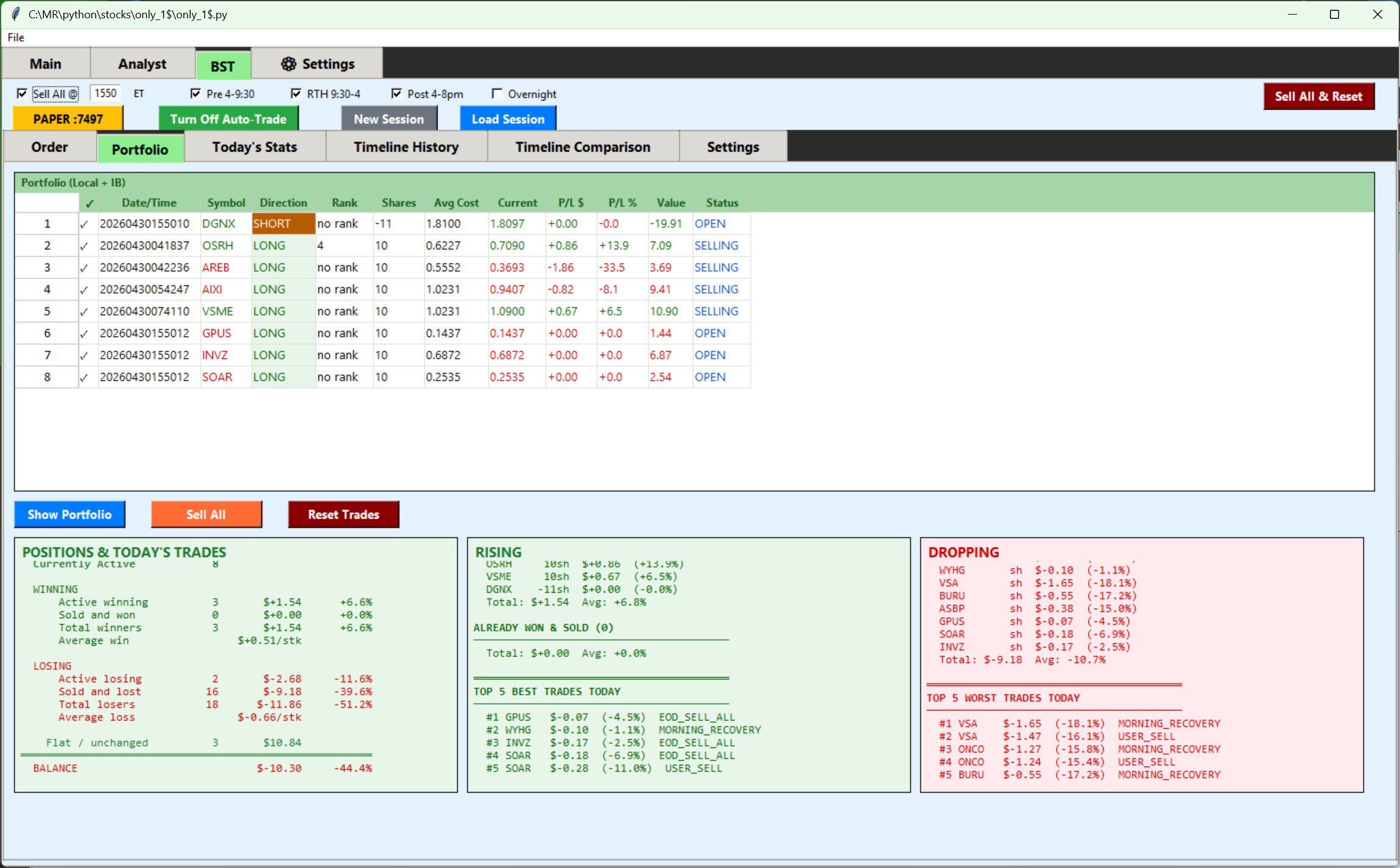Image resolution: width=1400 pixels, height=868 pixels.
Task: Switch to the Analyst tab
Action: click(142, 64)
